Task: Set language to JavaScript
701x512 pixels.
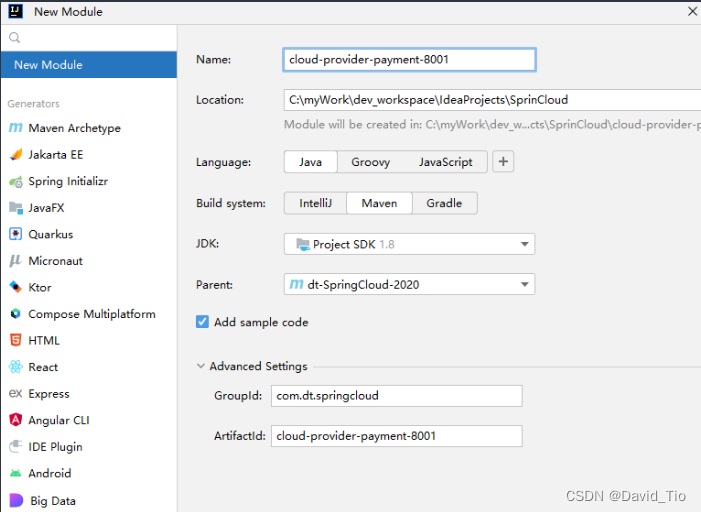Action: point(445,162)
